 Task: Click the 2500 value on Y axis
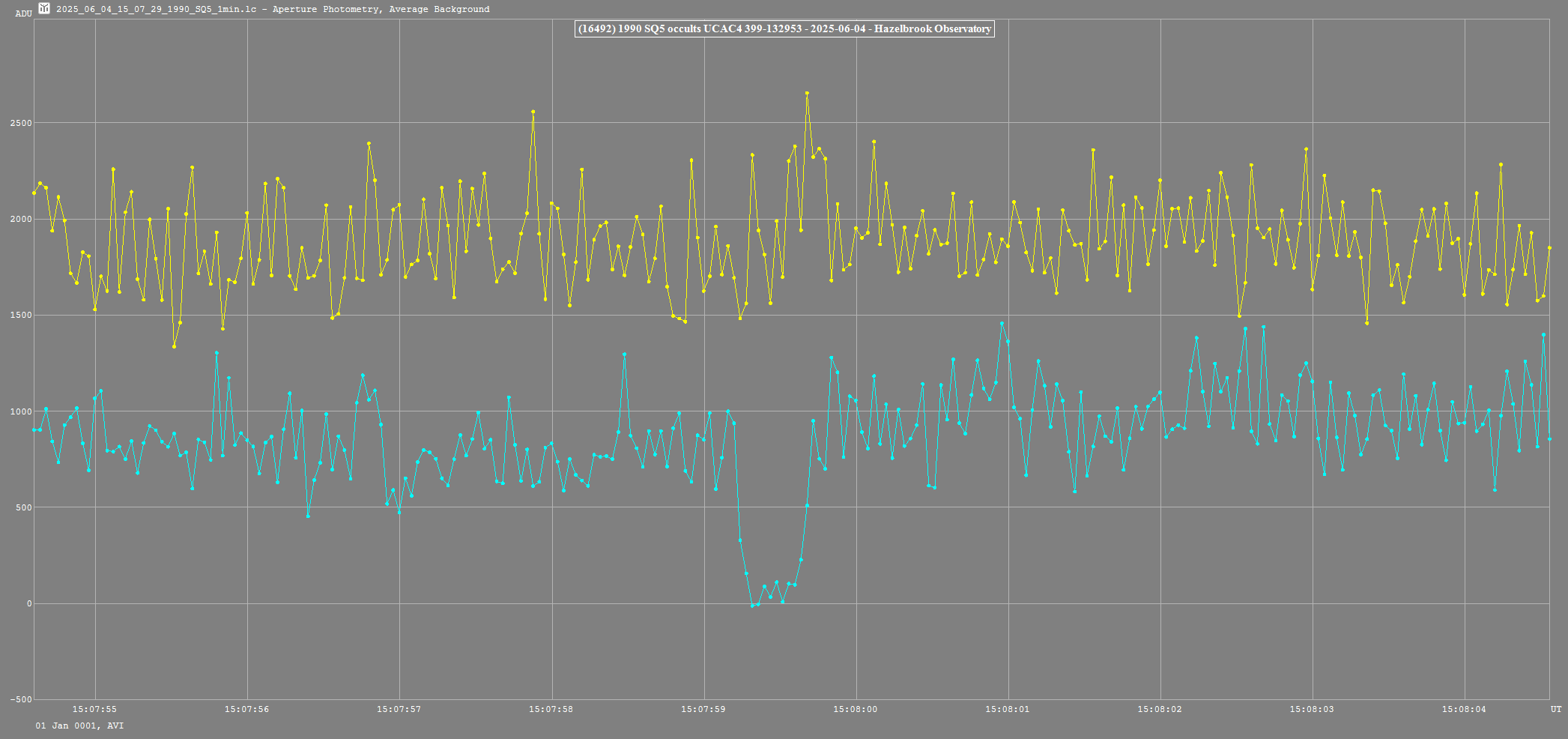coord(20,123)
